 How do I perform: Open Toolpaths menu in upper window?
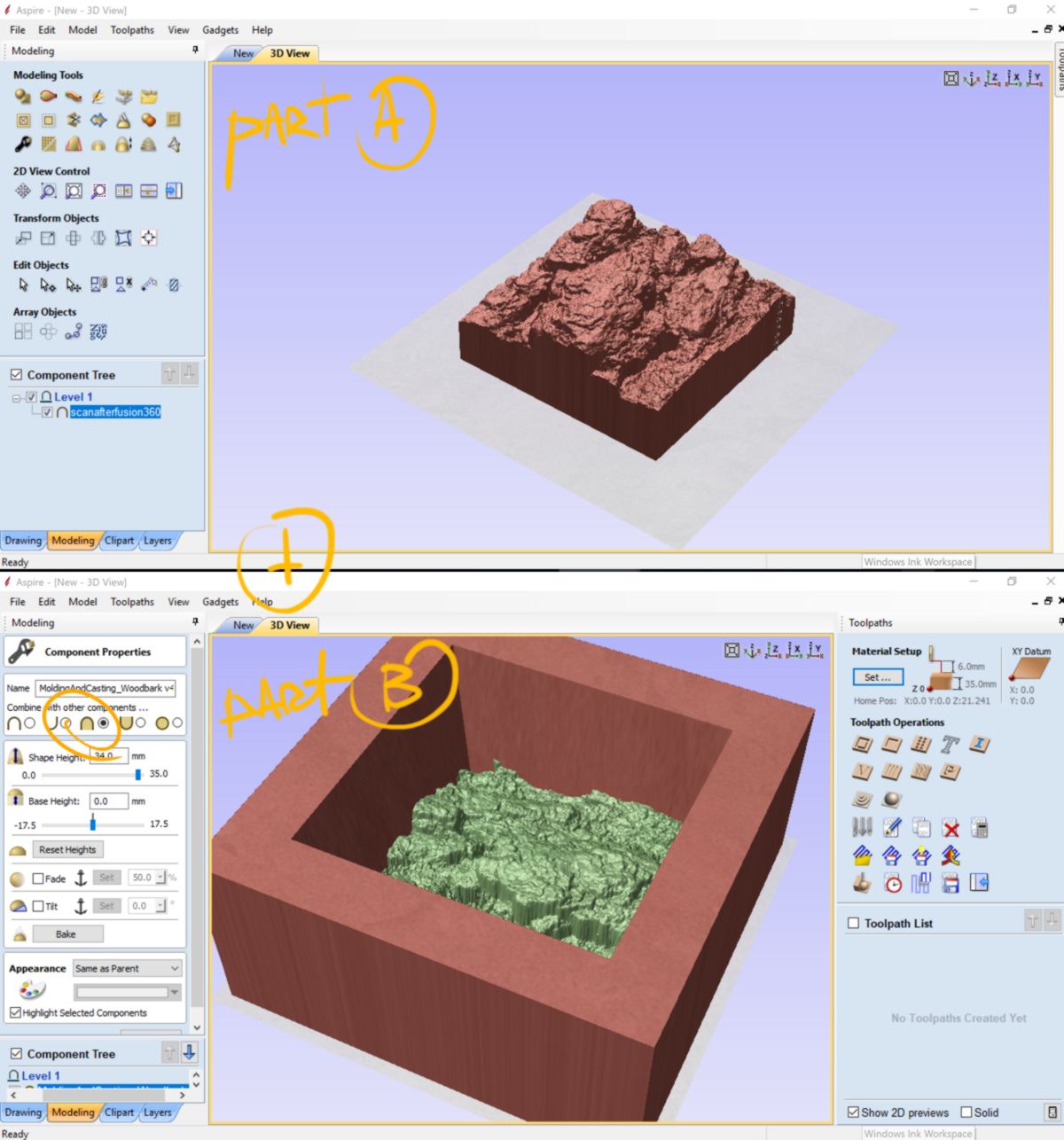pyautogui.click(x=132, y=29)
